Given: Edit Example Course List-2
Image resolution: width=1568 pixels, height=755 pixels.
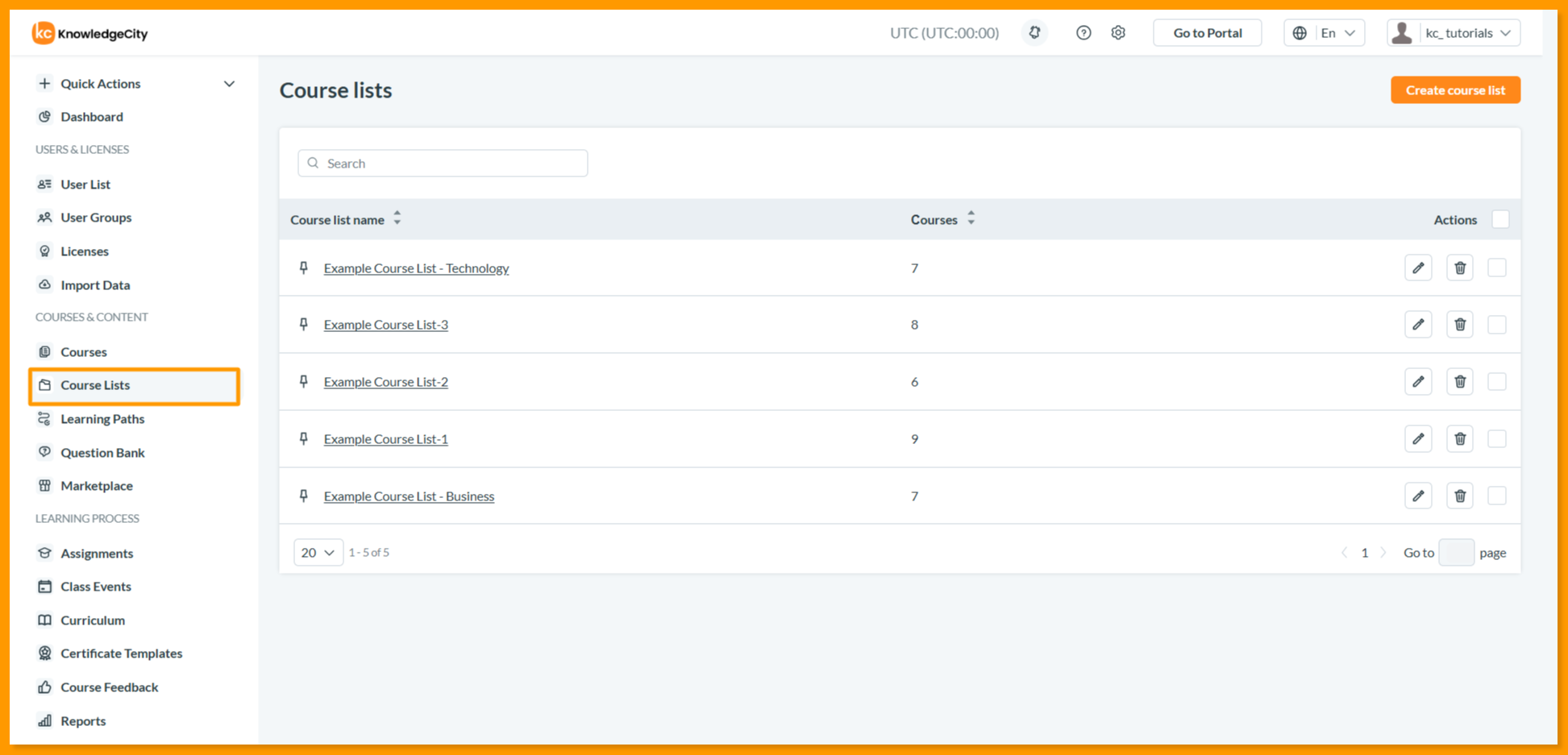Looking at the screenshot, I should pyautogui.click(x=1418, y=382).
